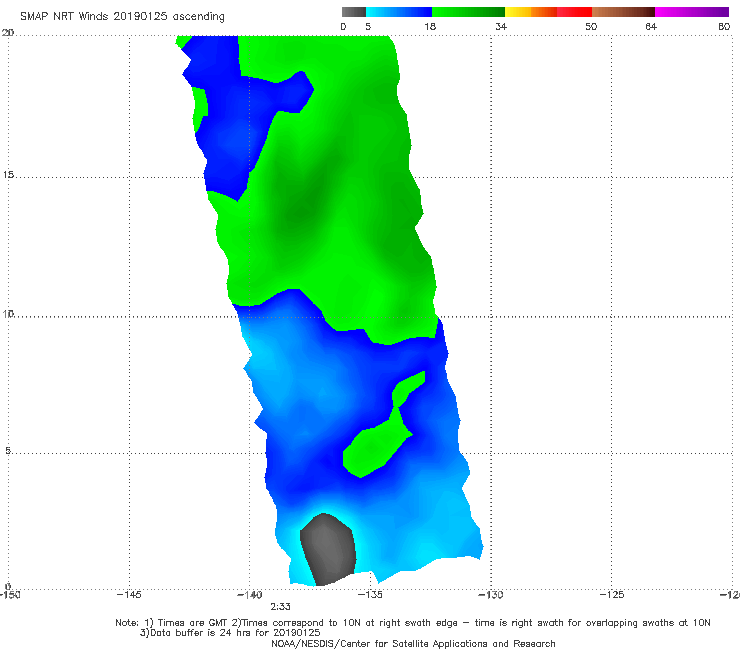Image resolution: width=740 pixels, height=650 pixels.
Task: Click the longitude axis label '-125'
Action: 612,594
